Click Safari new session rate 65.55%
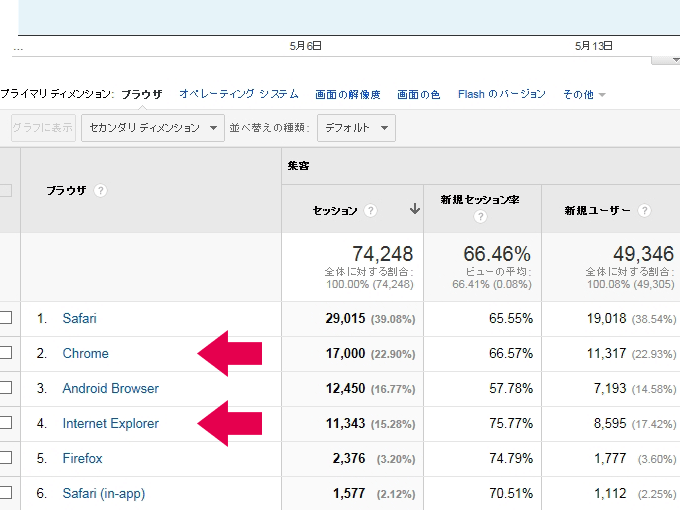This screenshot has height=510, width=680. pos(511,318)
